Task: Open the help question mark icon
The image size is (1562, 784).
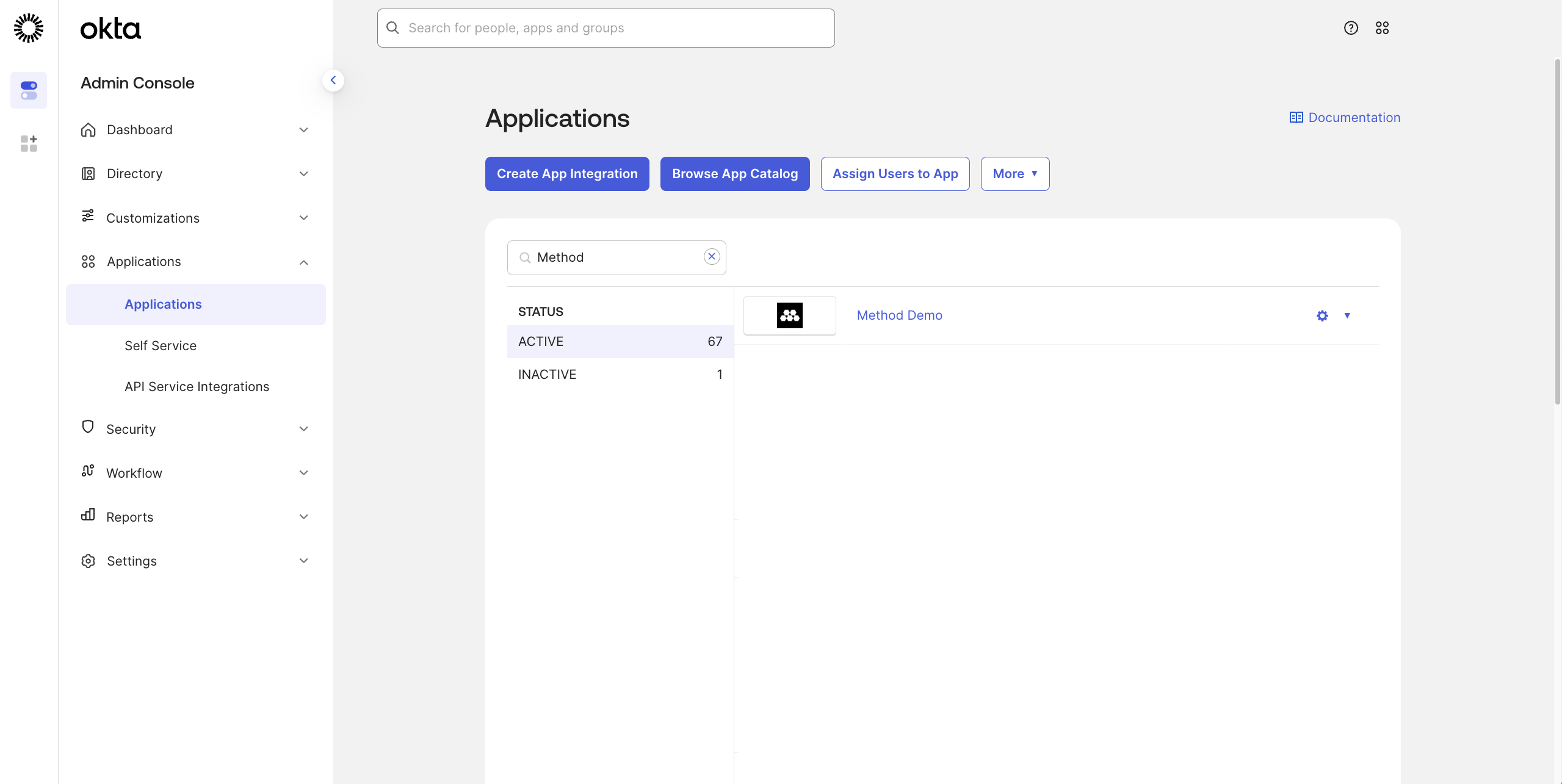Action: 1351,28
